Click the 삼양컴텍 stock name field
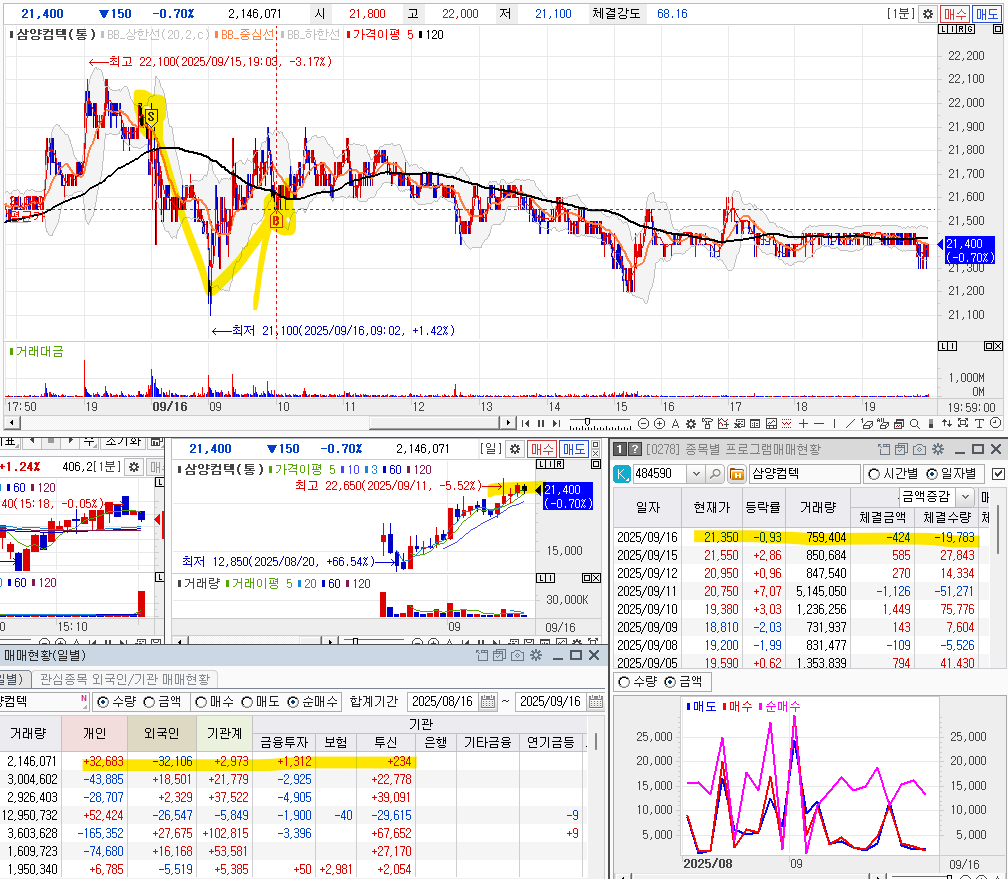Screen dimensions: 1008x879 click(804, 474)
